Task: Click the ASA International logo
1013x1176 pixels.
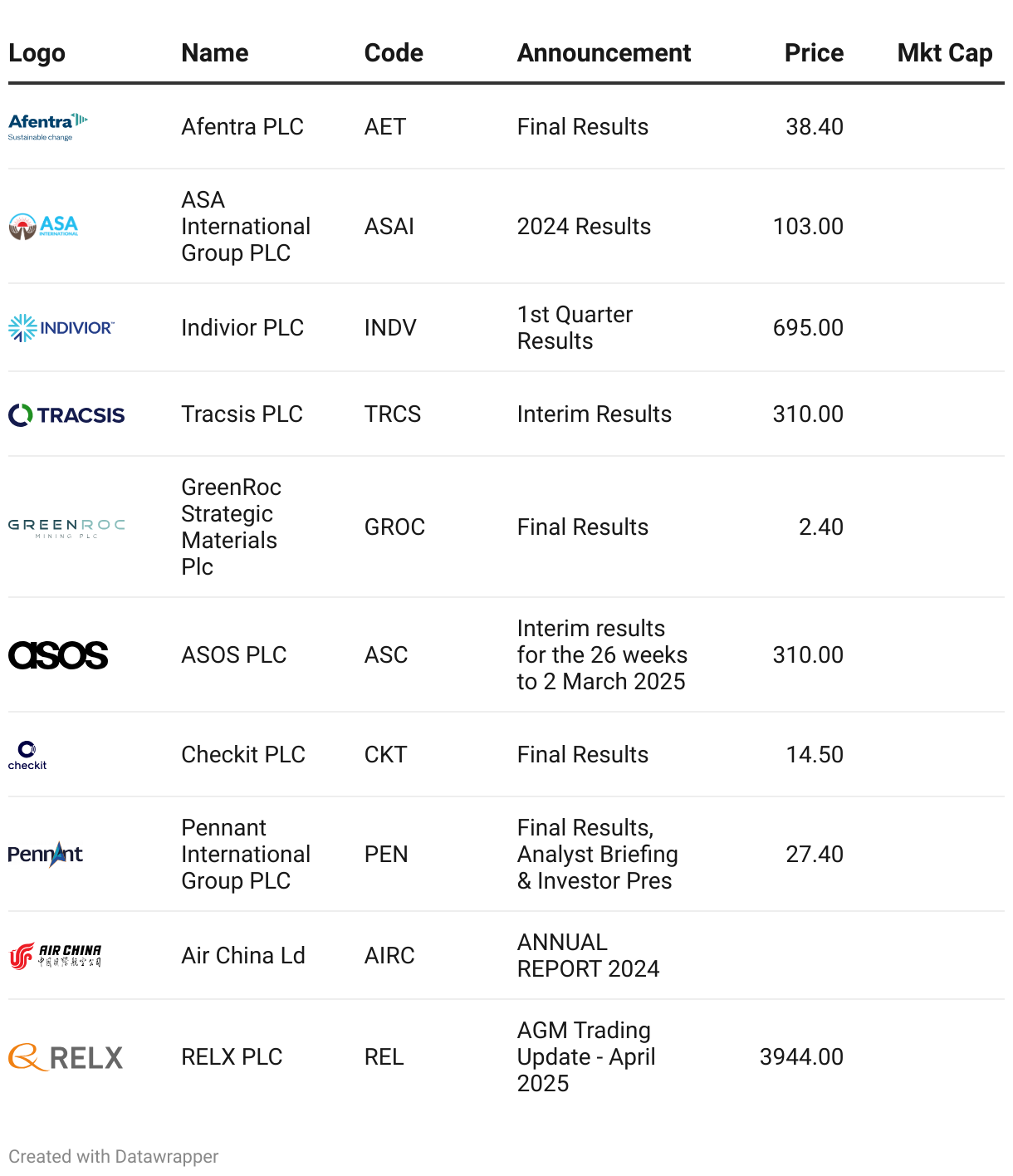Action: (44, 226)
